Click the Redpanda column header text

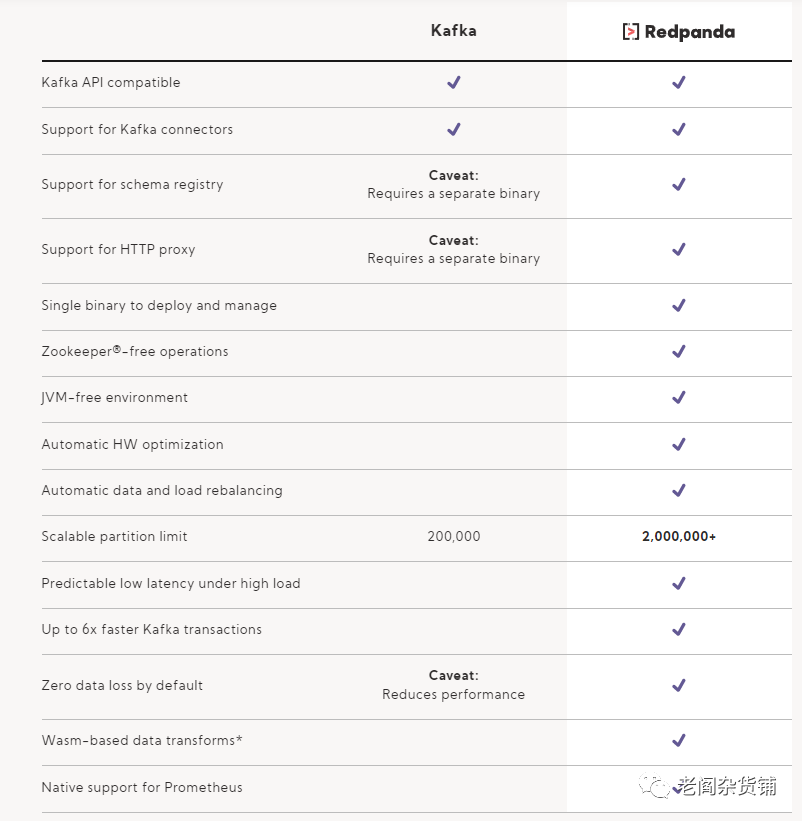[x=689, y=32]
